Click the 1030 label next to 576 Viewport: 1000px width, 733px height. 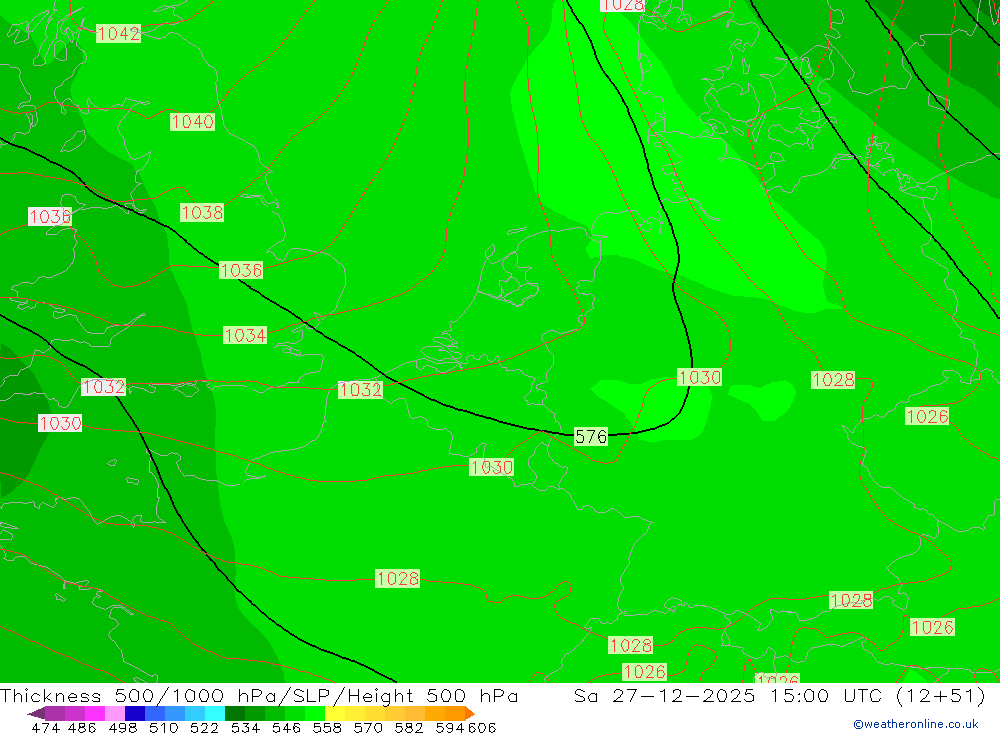pos(491,467)
